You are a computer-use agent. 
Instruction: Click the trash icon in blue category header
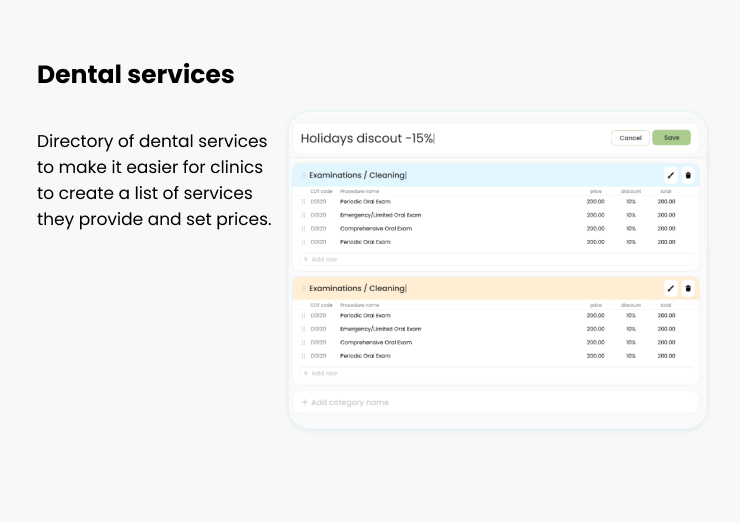click(688, 175)
